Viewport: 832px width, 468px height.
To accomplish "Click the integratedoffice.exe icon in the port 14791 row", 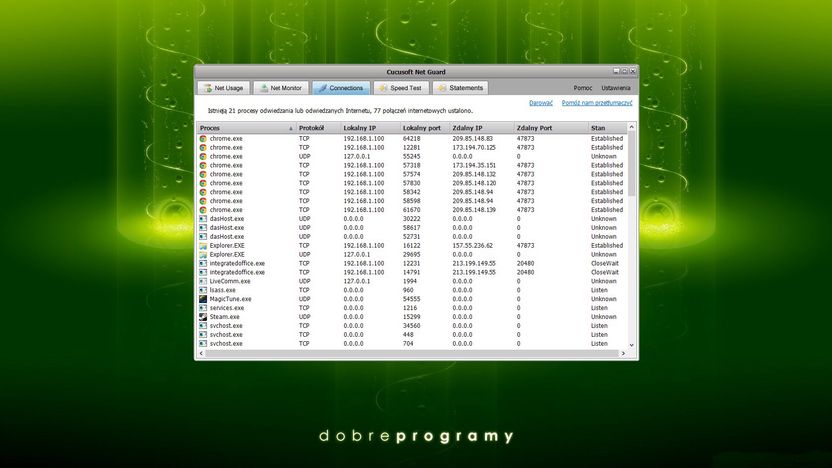I will [203, 272].
